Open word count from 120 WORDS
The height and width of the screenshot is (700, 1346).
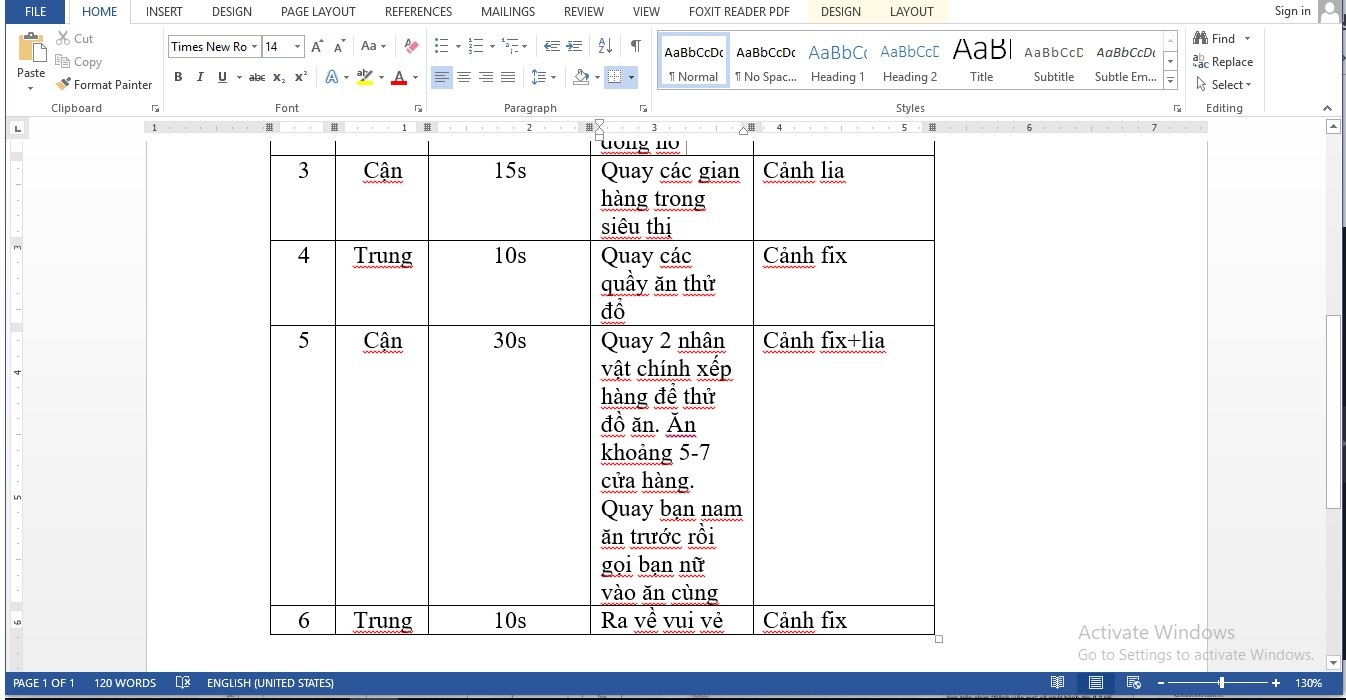pos(125,683)
